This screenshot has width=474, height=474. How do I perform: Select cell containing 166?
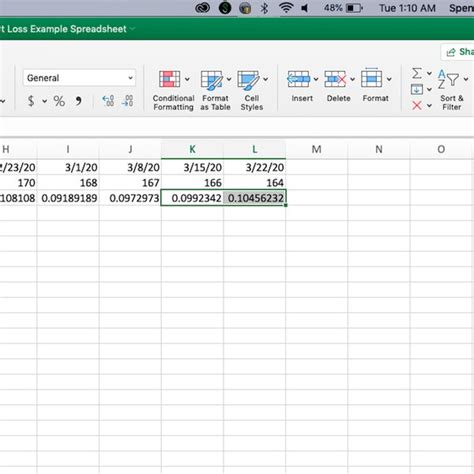[x=192, y=183]
